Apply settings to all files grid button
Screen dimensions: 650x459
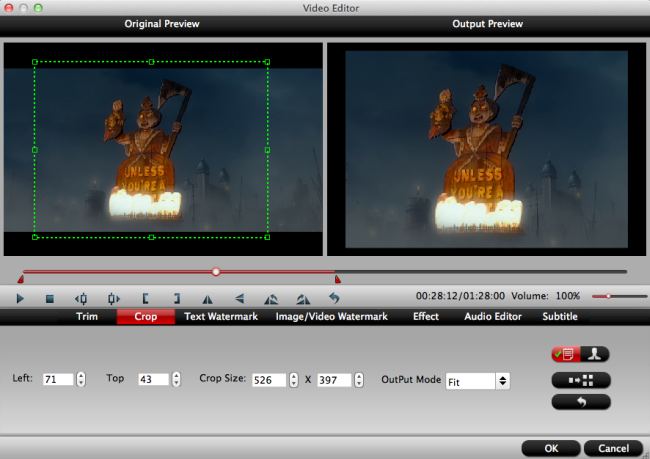tap(581, 380)
